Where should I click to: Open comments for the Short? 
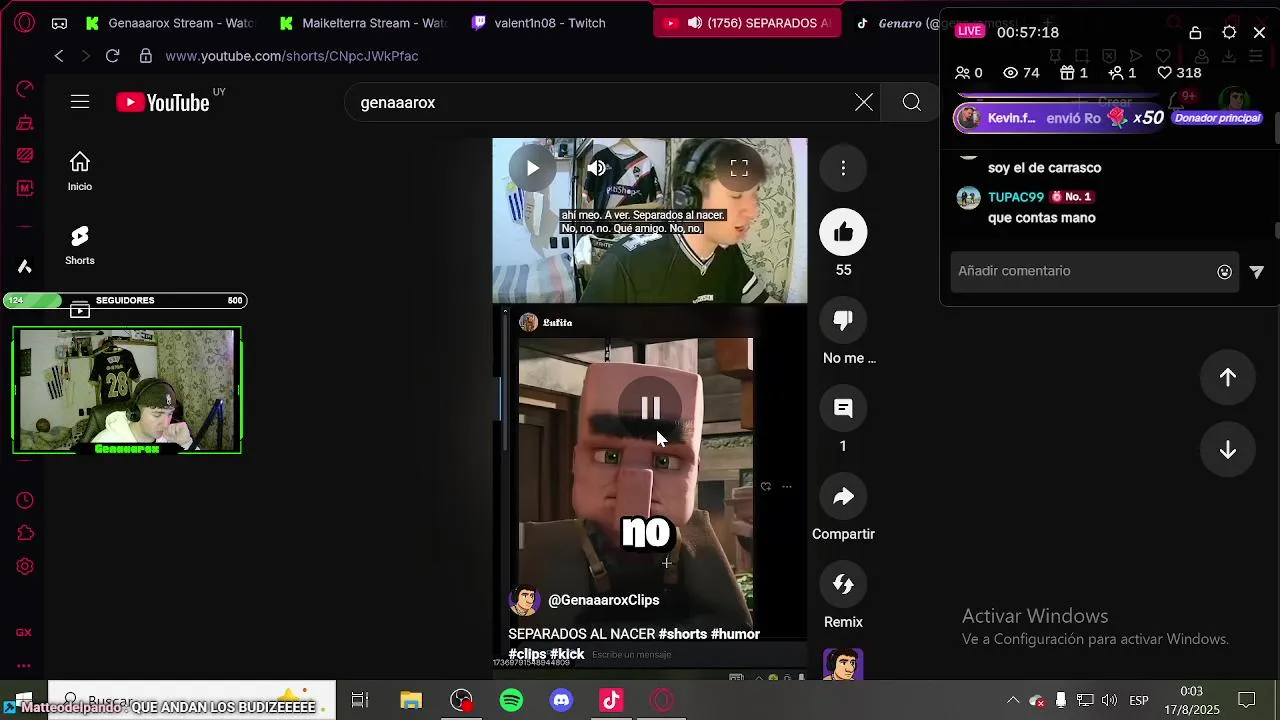tap(843, 408)
